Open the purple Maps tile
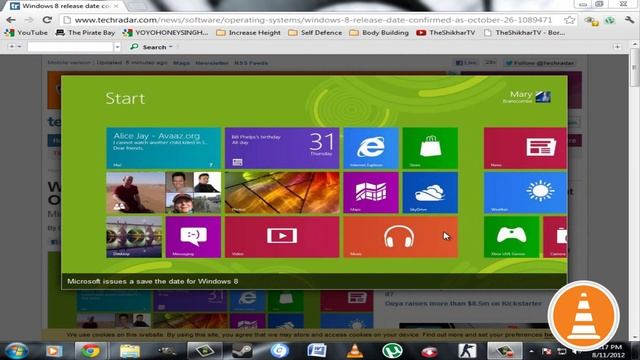Image resolution: width=640 pixels, height=360 pixels. coord(371,193)
